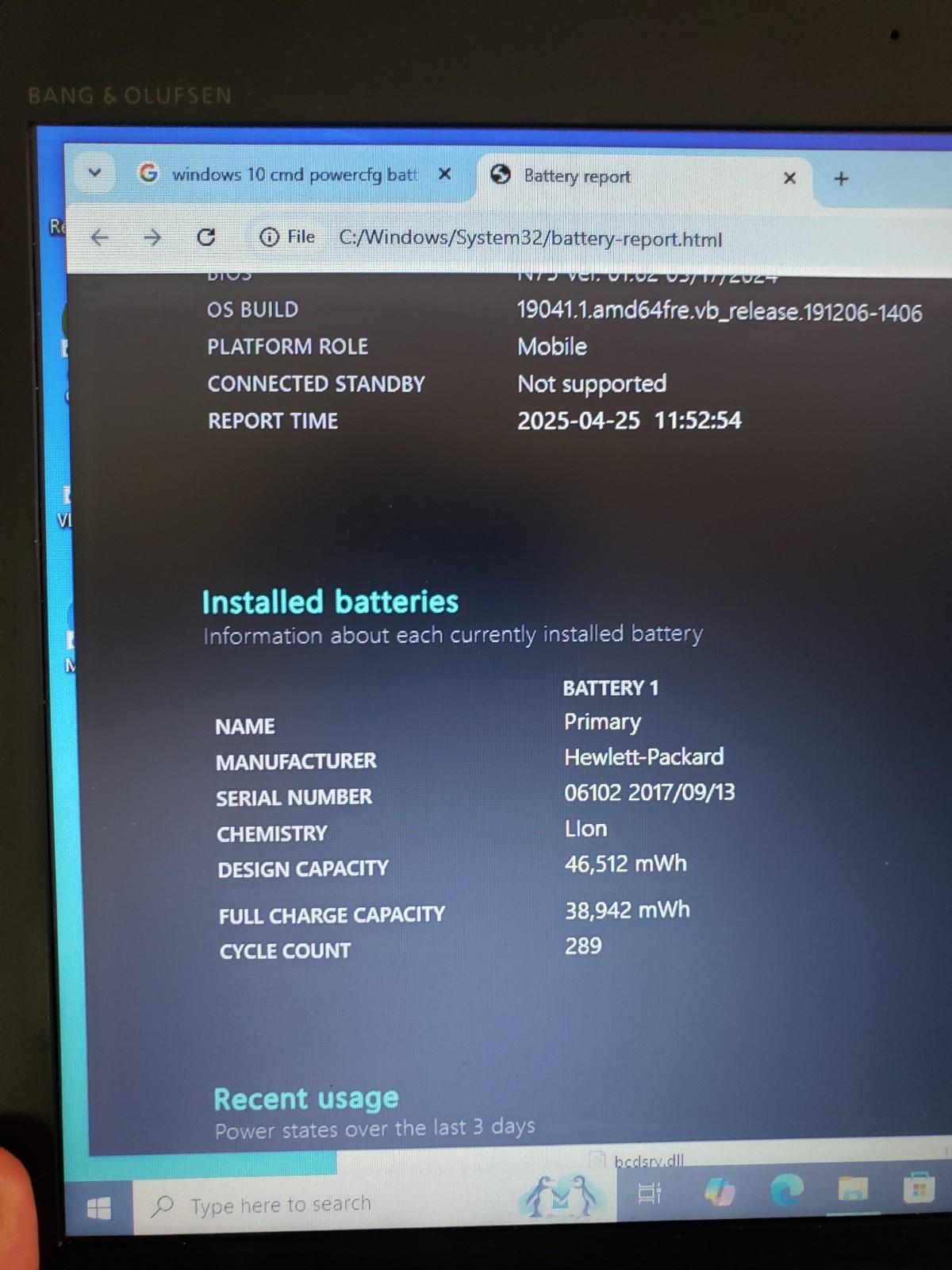Select the CYCLE COUNT label

[285, 951]
